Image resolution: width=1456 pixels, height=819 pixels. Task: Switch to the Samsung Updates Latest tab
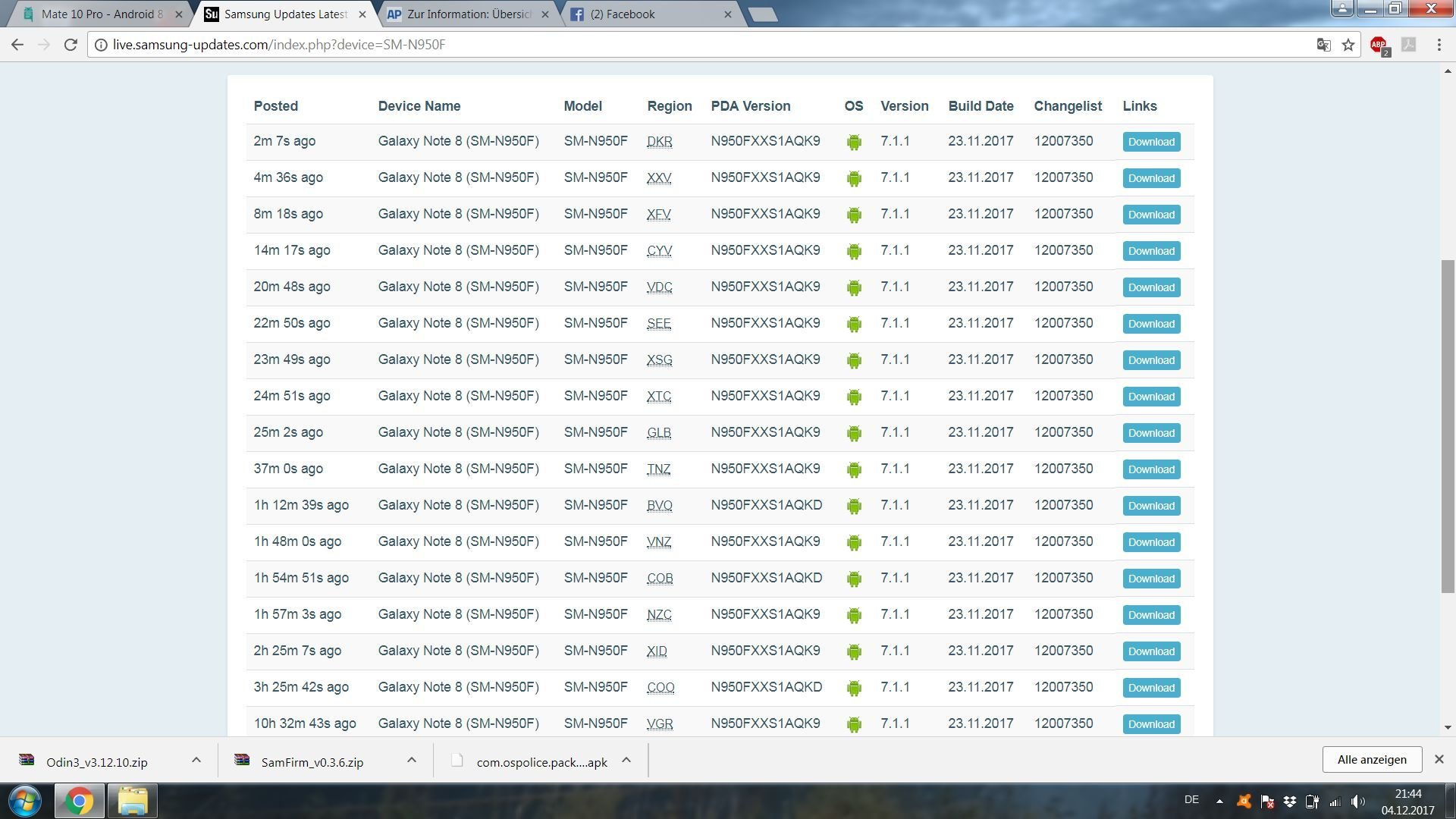pyautogui.click(x=284, y=14)
